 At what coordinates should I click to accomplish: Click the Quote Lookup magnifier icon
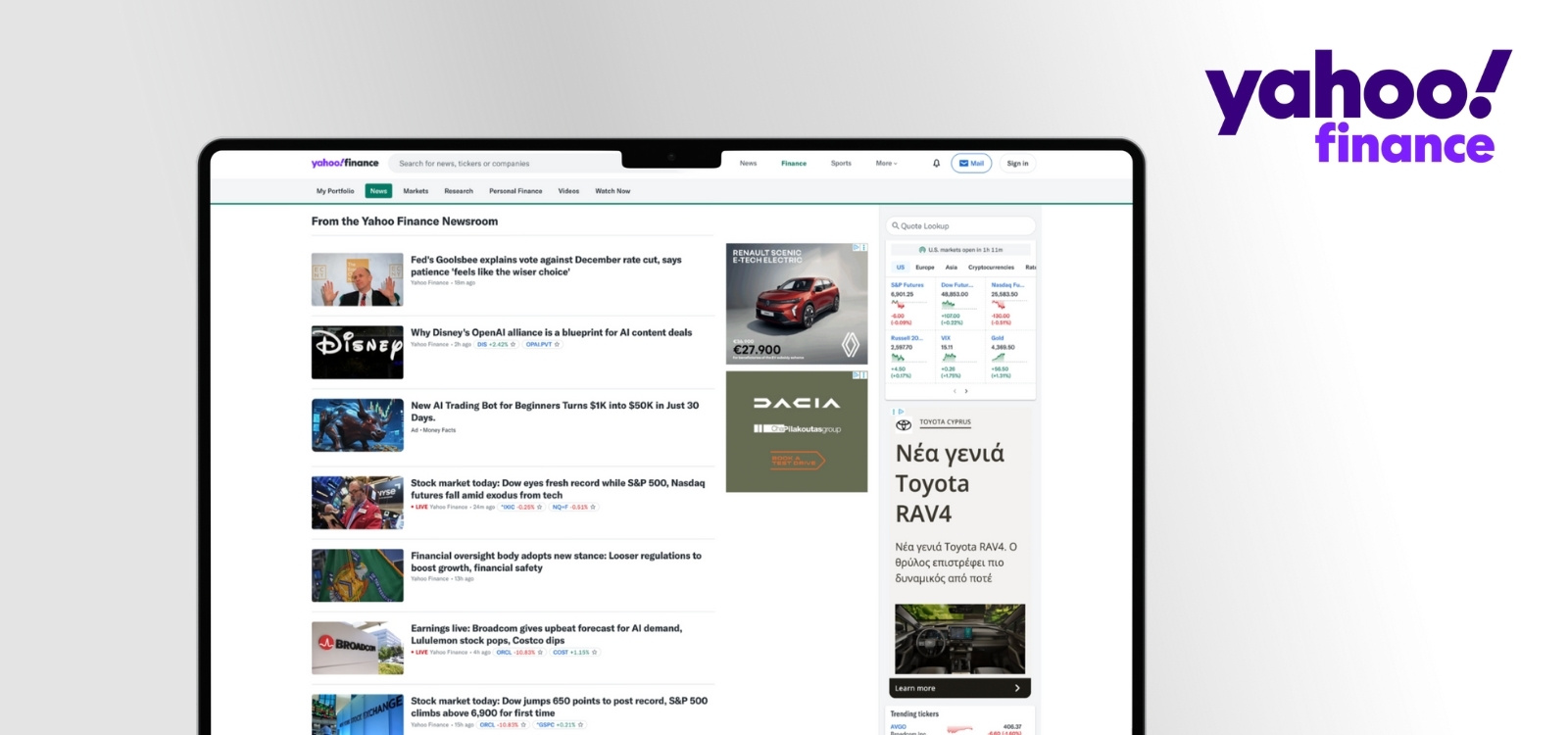pyautogui.click(x=896, y=225)
